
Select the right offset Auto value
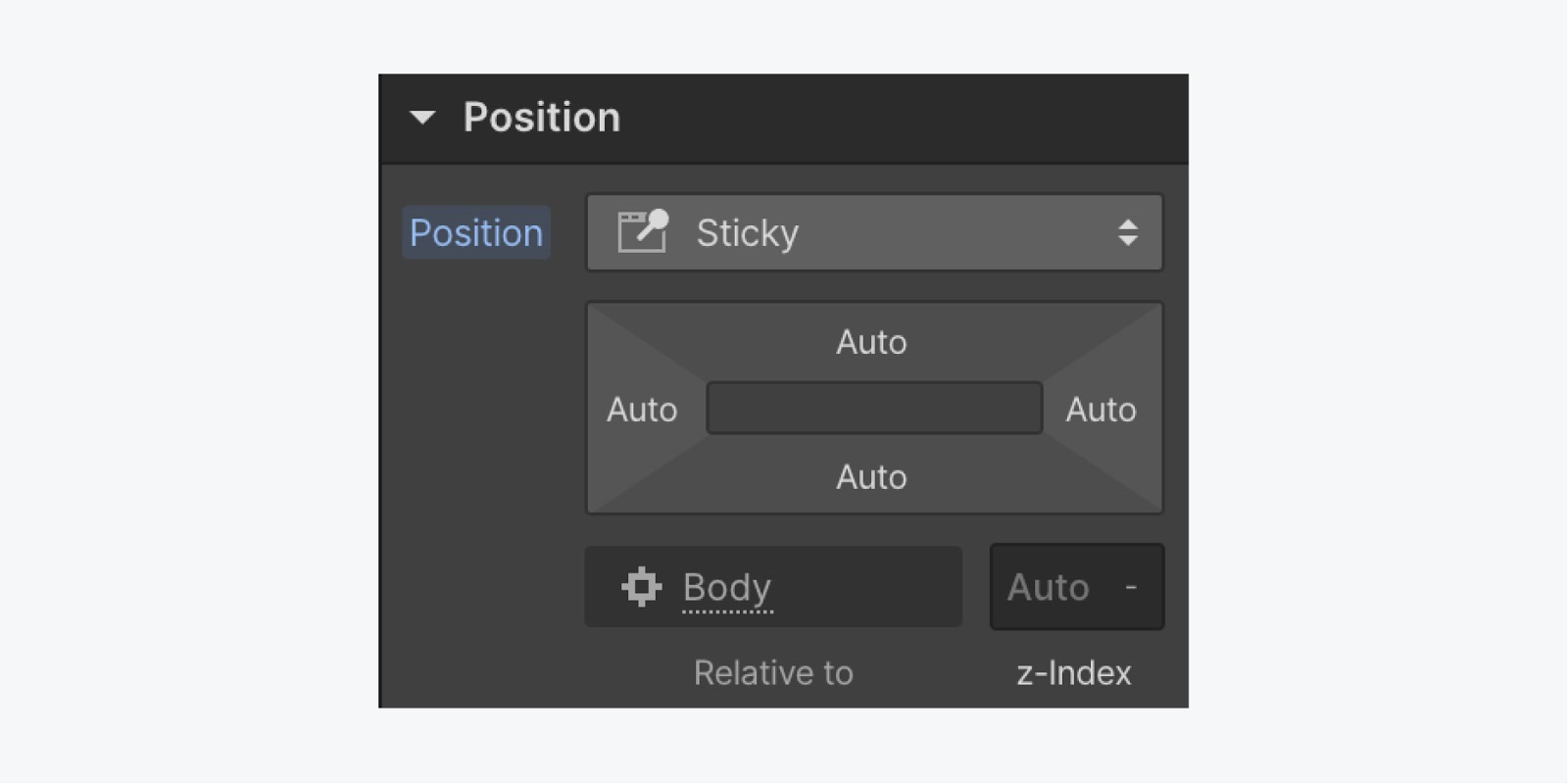point(1101,410)
